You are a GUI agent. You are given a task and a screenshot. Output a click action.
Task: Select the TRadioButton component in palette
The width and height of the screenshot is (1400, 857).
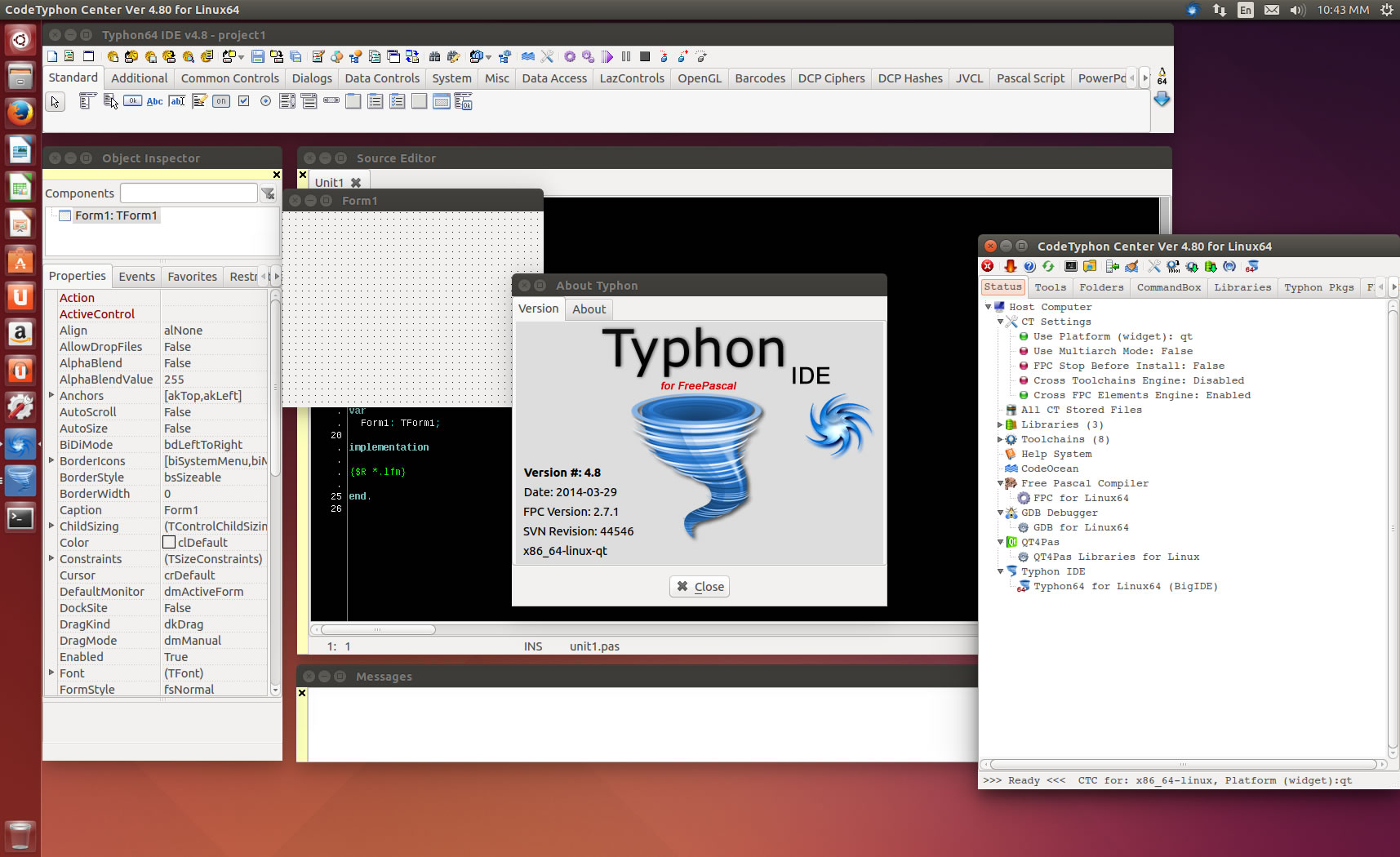pos(265,101)
